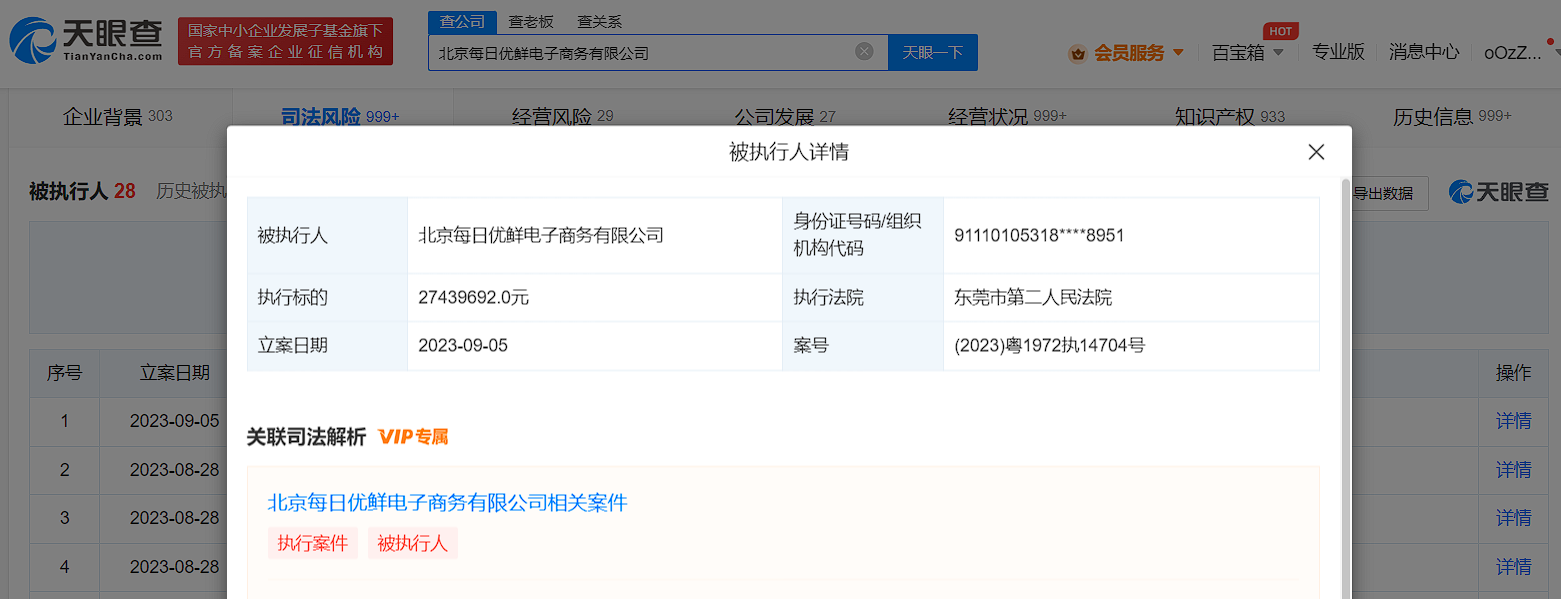Click the TianYanCha logo in header

[x=86, y=40]
